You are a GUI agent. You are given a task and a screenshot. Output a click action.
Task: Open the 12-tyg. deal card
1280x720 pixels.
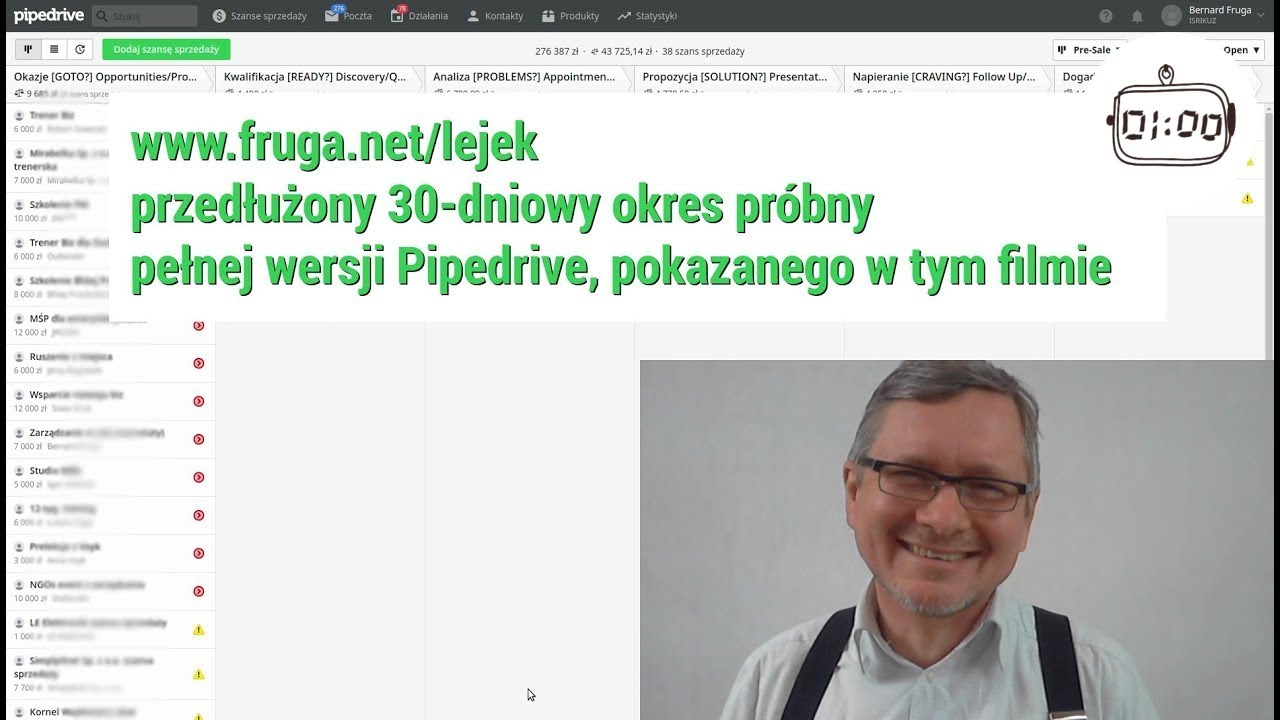(110, 515)
